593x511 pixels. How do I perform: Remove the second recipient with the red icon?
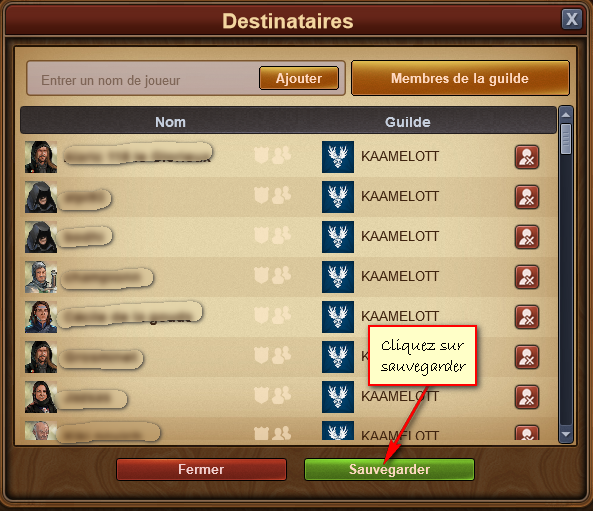tap(527, 197)
